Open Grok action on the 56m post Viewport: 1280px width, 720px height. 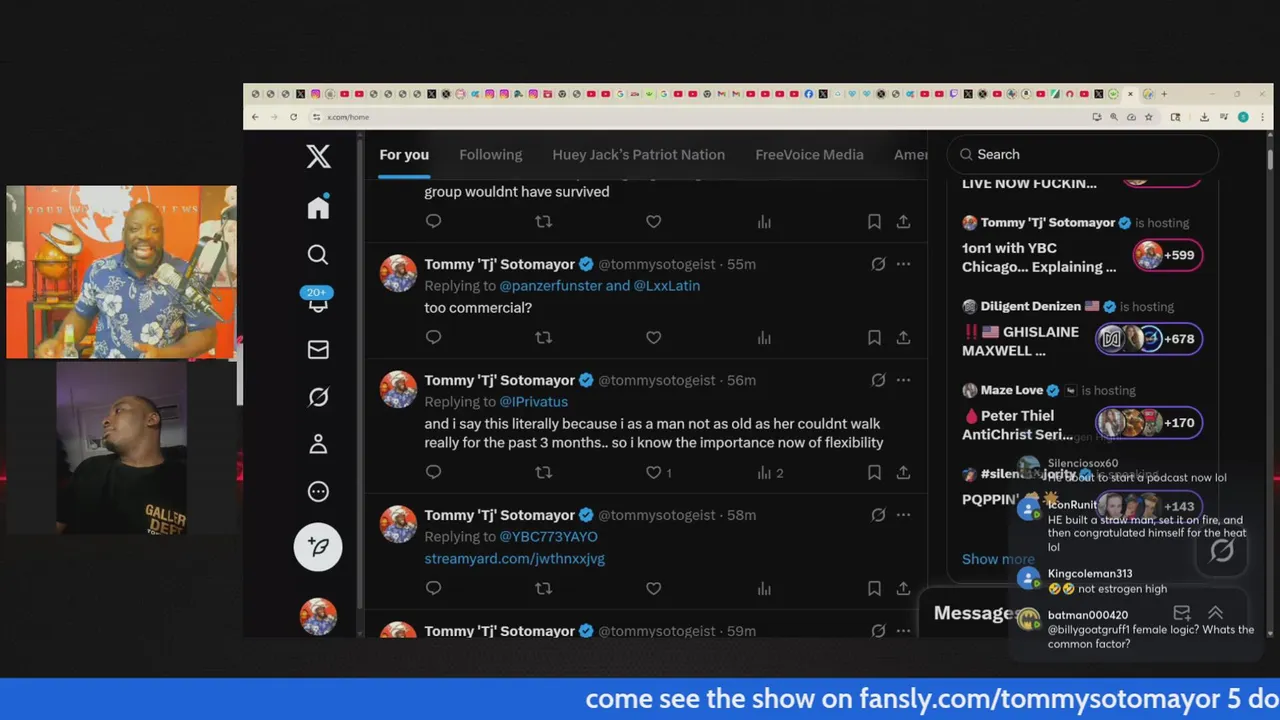878,380
